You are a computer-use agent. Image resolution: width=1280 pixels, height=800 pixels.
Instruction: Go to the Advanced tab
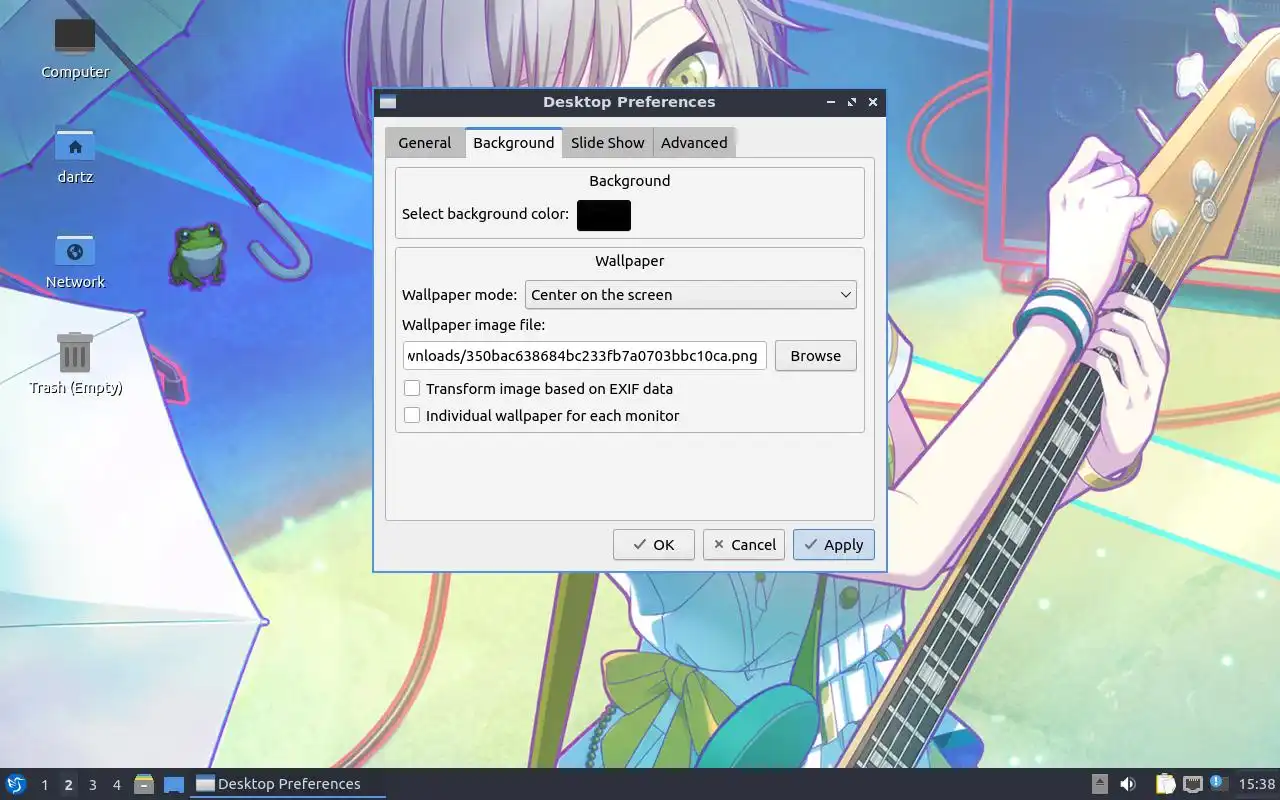(x=694, y=143)
